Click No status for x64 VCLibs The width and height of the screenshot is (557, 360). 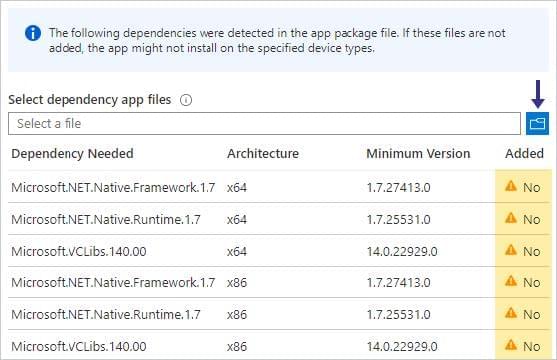(x=531, y=251)
